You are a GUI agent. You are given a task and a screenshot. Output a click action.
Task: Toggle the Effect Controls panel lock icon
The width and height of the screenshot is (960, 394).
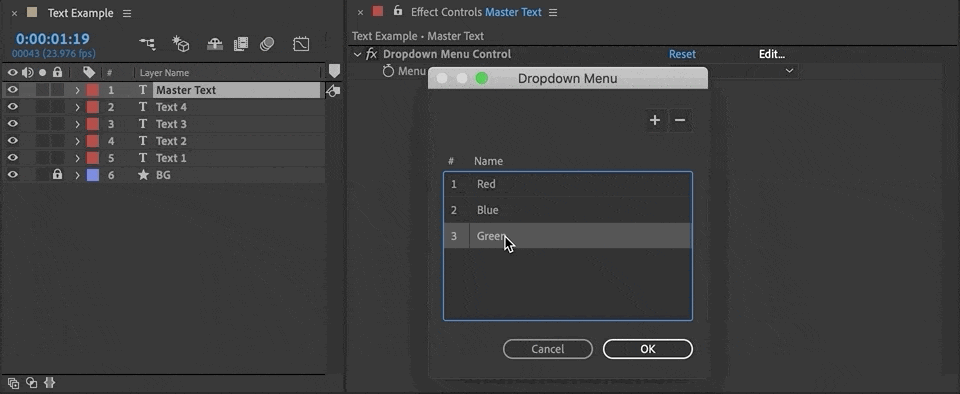(x=398, y=11)
